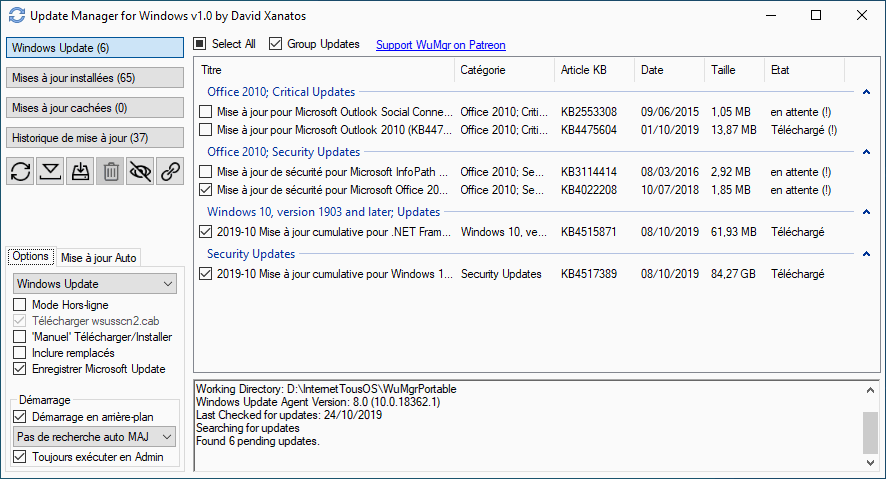This screenshot has height=479, width=886.
Task: Open the Support WuMgr on Patreon link
Action: 441,45
